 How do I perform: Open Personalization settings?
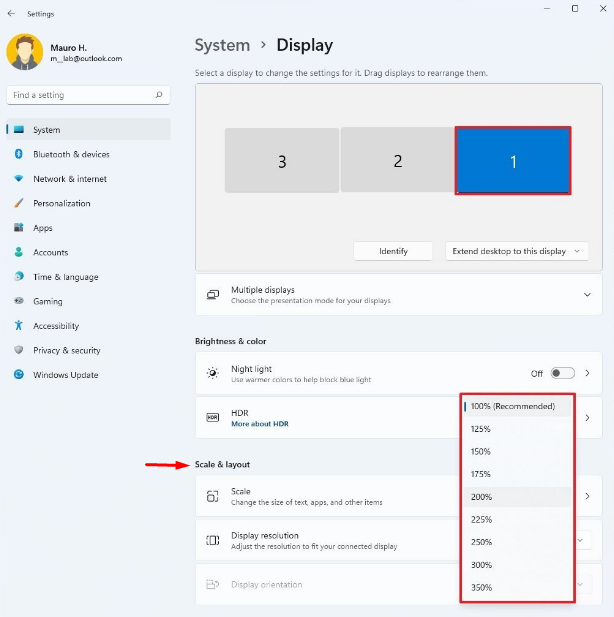pyautogui.click(x=89, y=203)
